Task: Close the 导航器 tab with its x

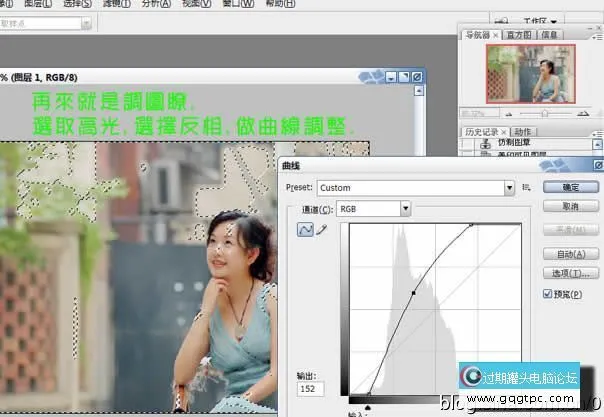Action: point(495,35)
